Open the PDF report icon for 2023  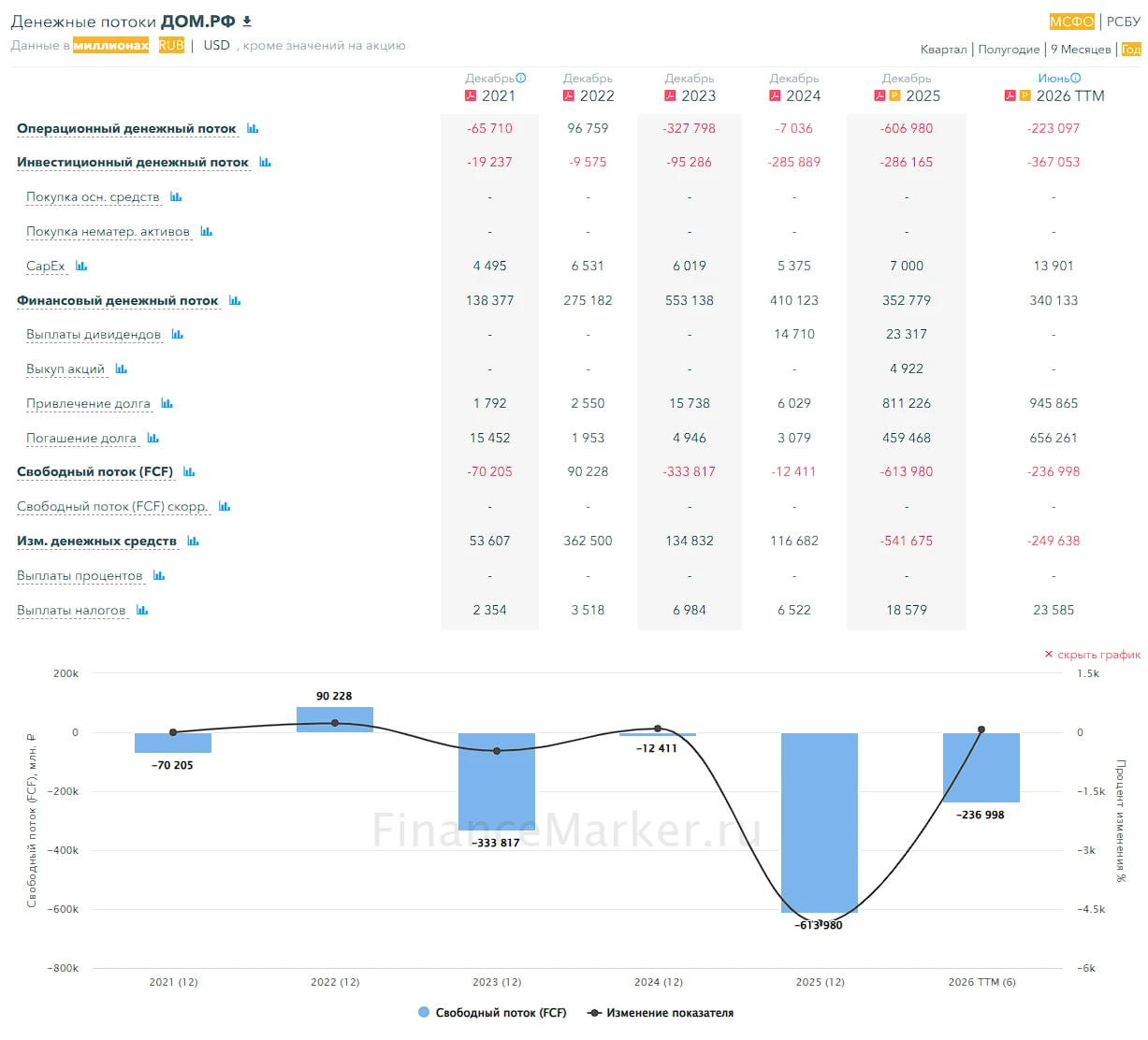pyautogui.click(x=670, y=95)
